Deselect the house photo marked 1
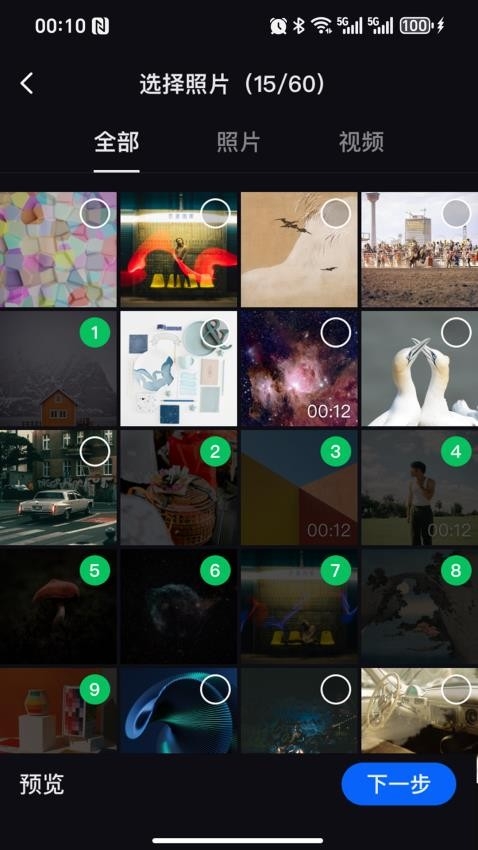 point(95,333)
